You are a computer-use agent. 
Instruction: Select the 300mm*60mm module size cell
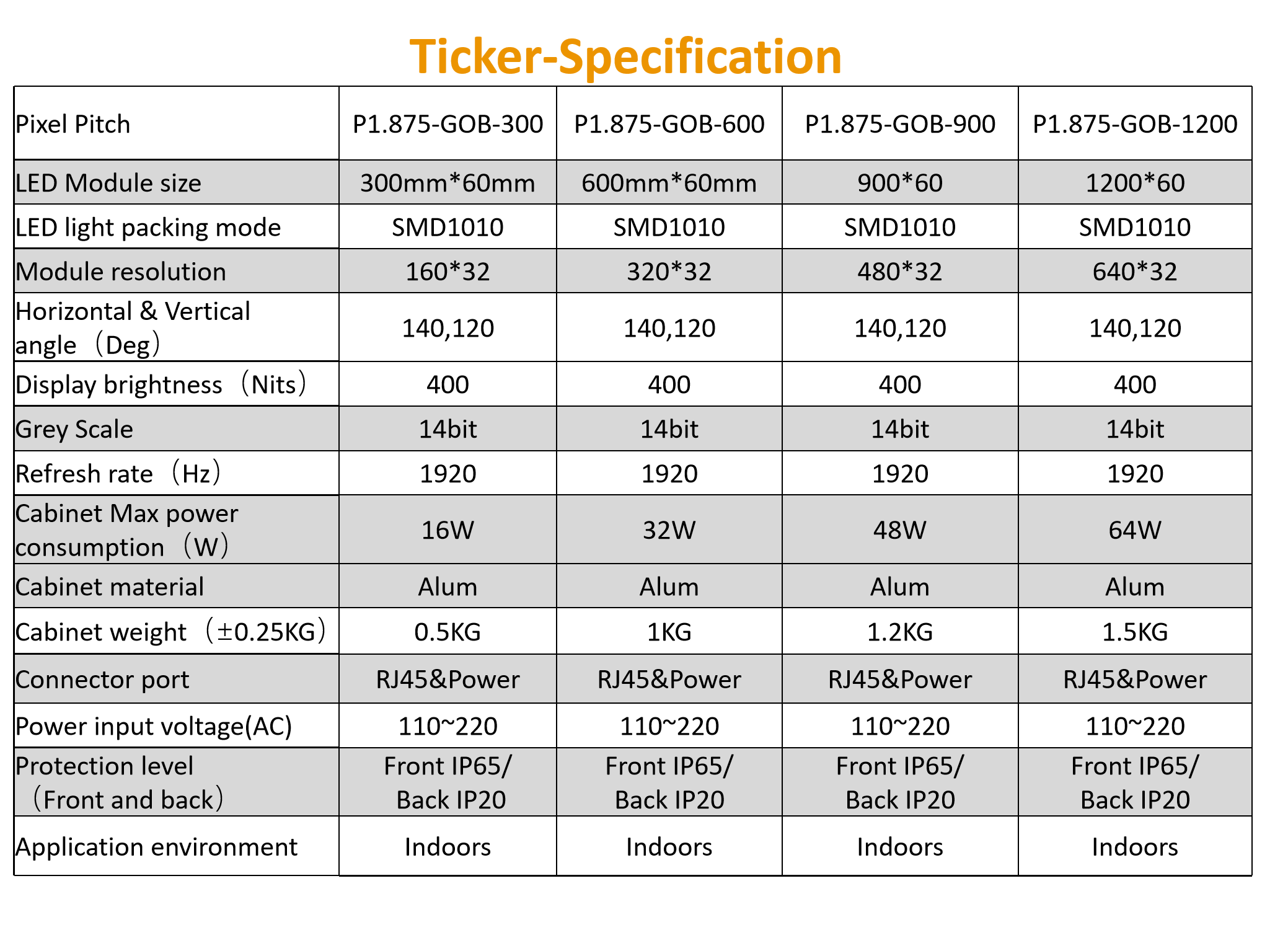448,183
